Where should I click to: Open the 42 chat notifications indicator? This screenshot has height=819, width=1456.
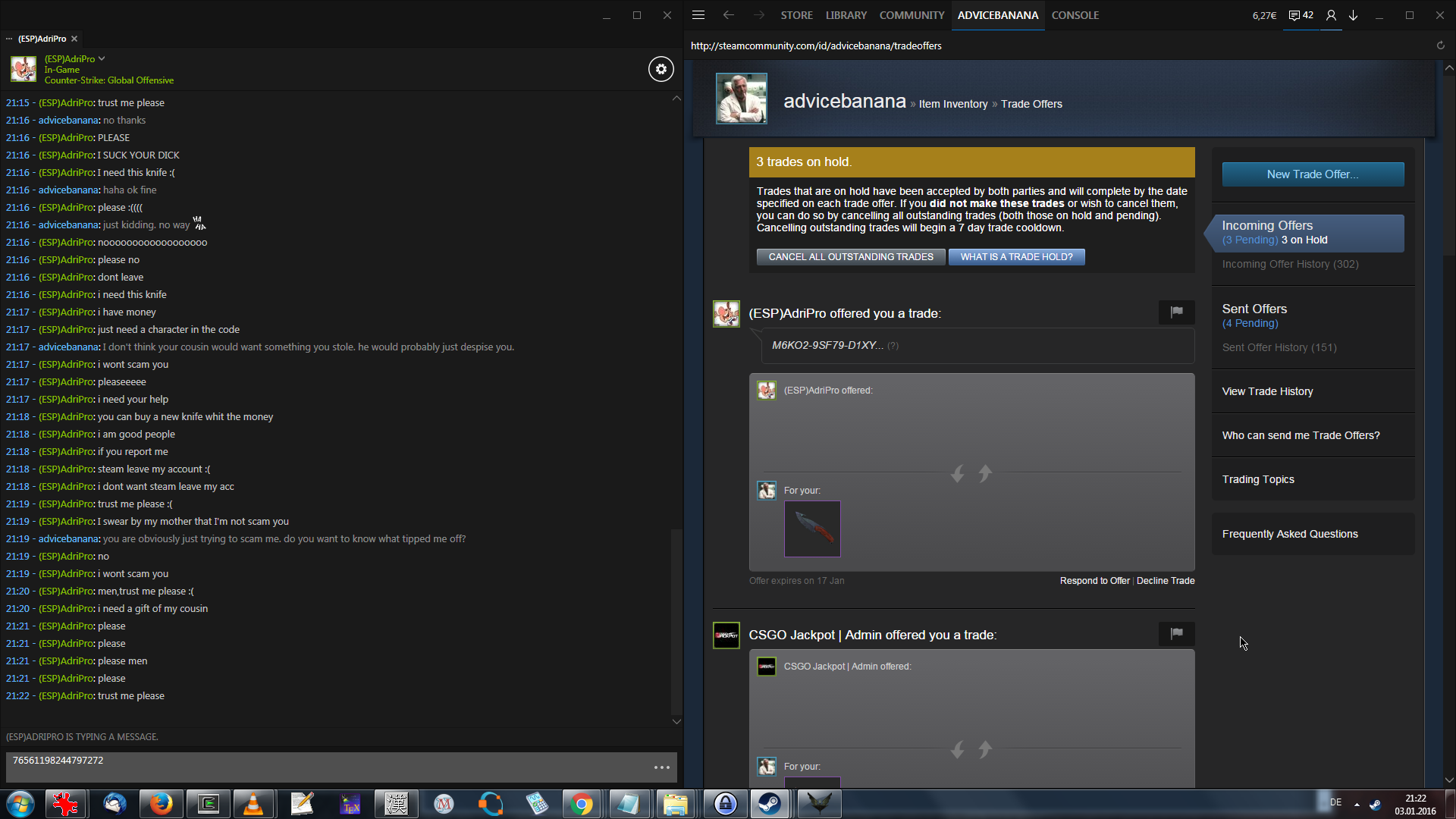point(1301,15)
